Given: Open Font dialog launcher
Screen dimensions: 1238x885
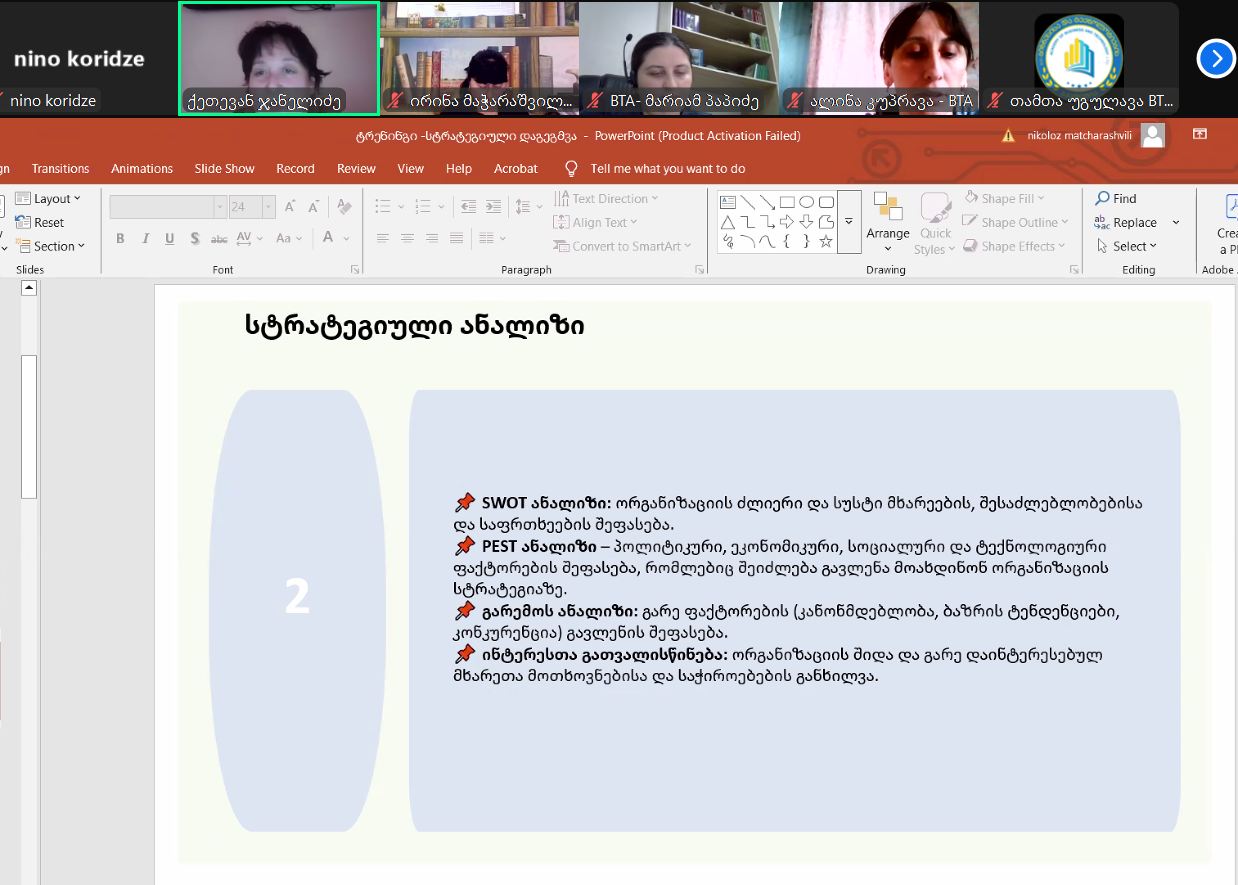Looking at the screenshot, I should (x=355, y=270).
